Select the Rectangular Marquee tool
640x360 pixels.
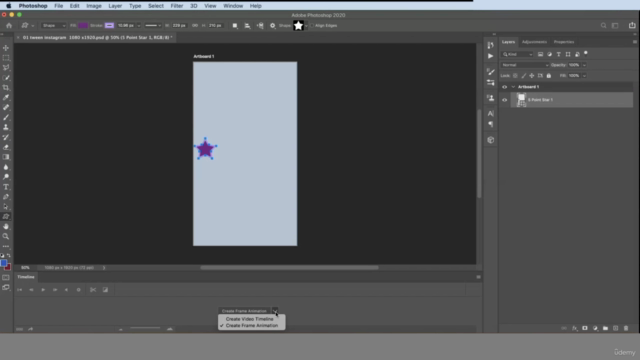coord(6,58)
